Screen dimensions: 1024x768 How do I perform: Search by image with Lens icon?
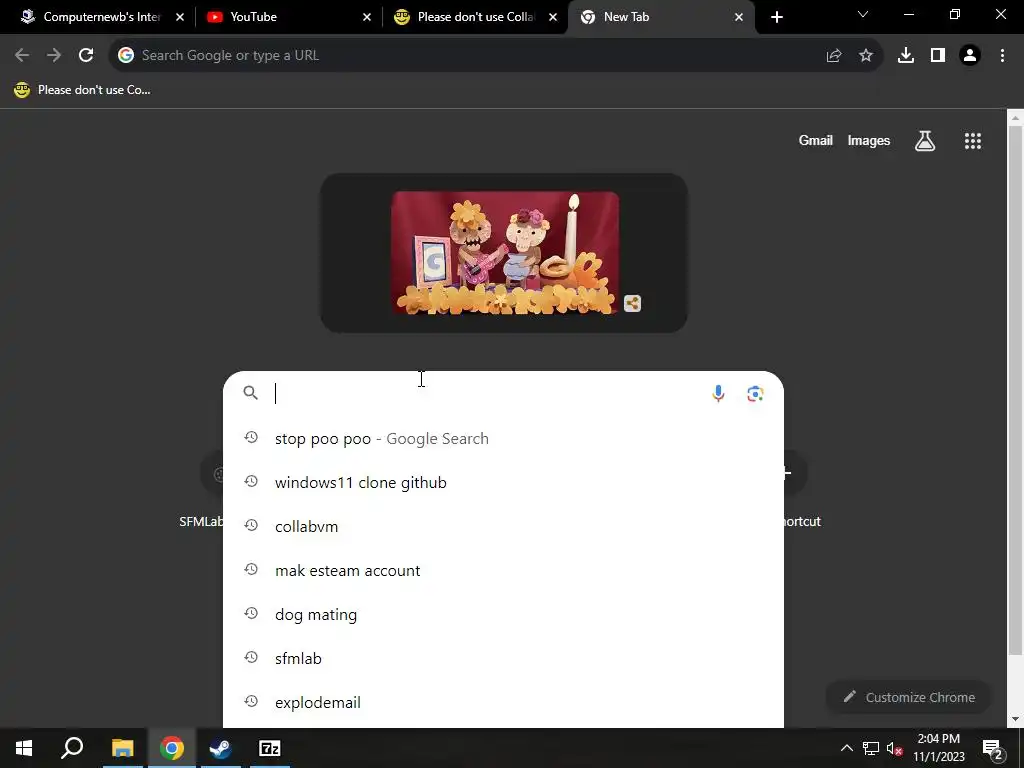(x=756, y=393)
